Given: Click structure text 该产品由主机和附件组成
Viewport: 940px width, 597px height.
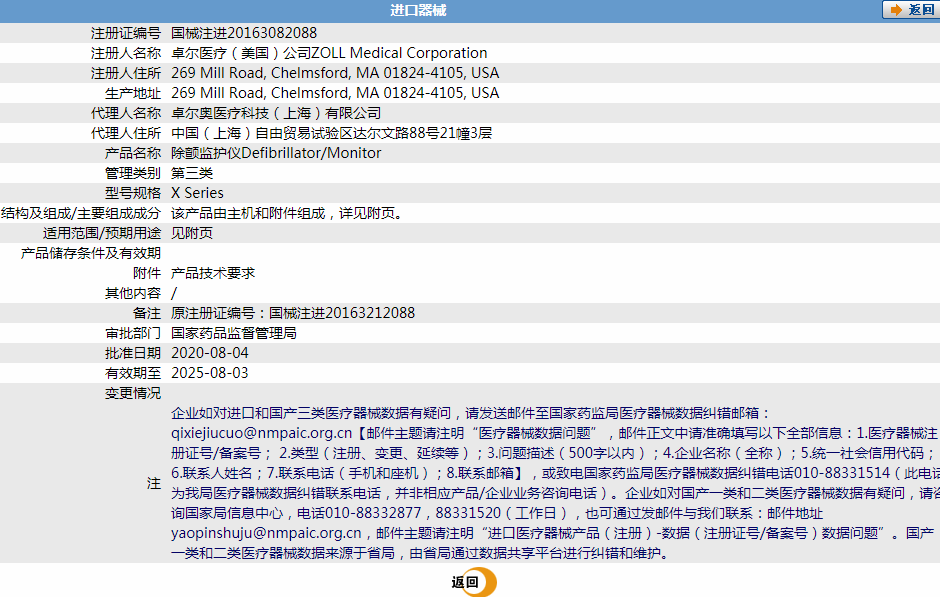Looking at the screenshot, I should (x=248, y=213).
